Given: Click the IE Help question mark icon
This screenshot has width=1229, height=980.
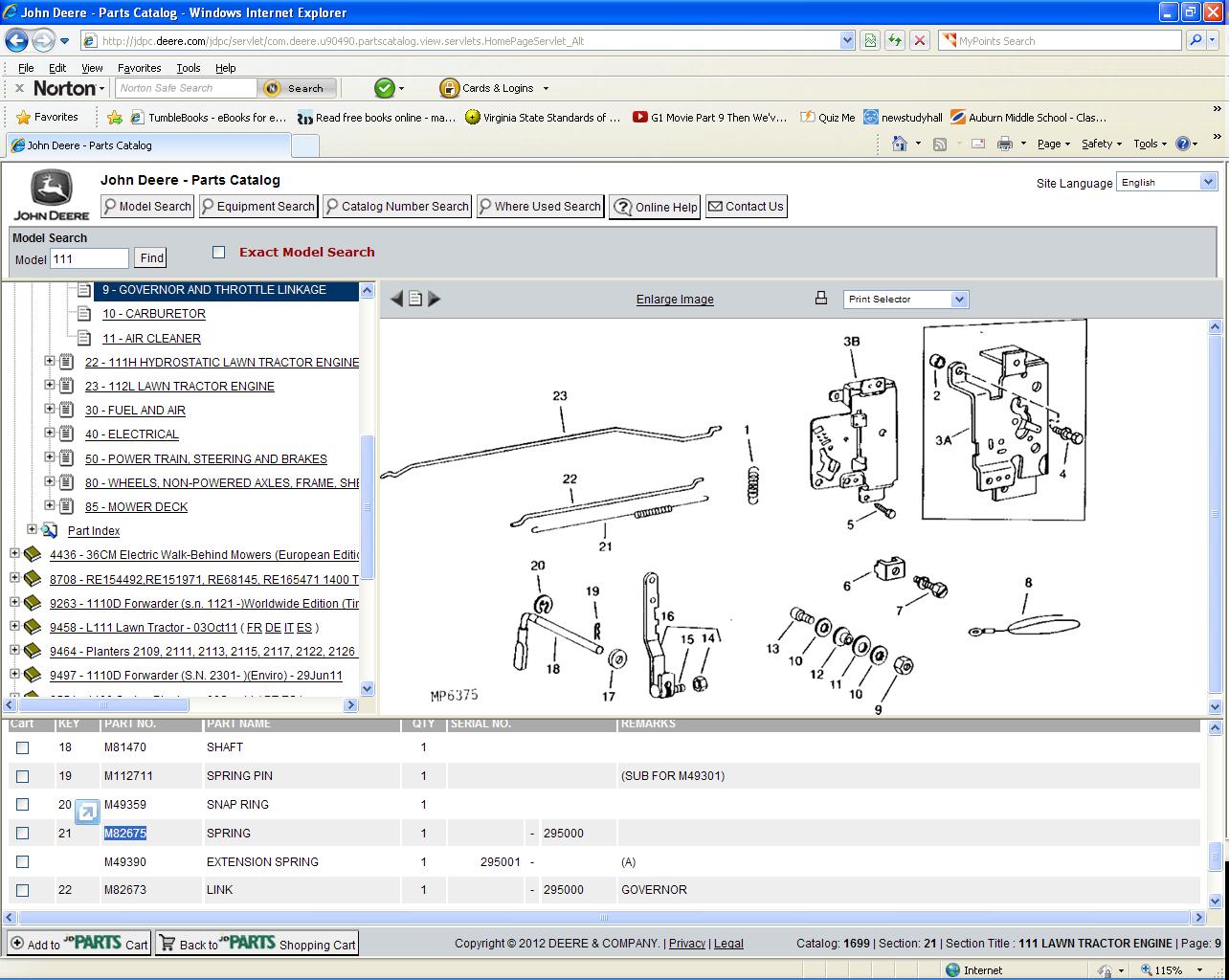Looking at the screenshot, I should 1182,144.
